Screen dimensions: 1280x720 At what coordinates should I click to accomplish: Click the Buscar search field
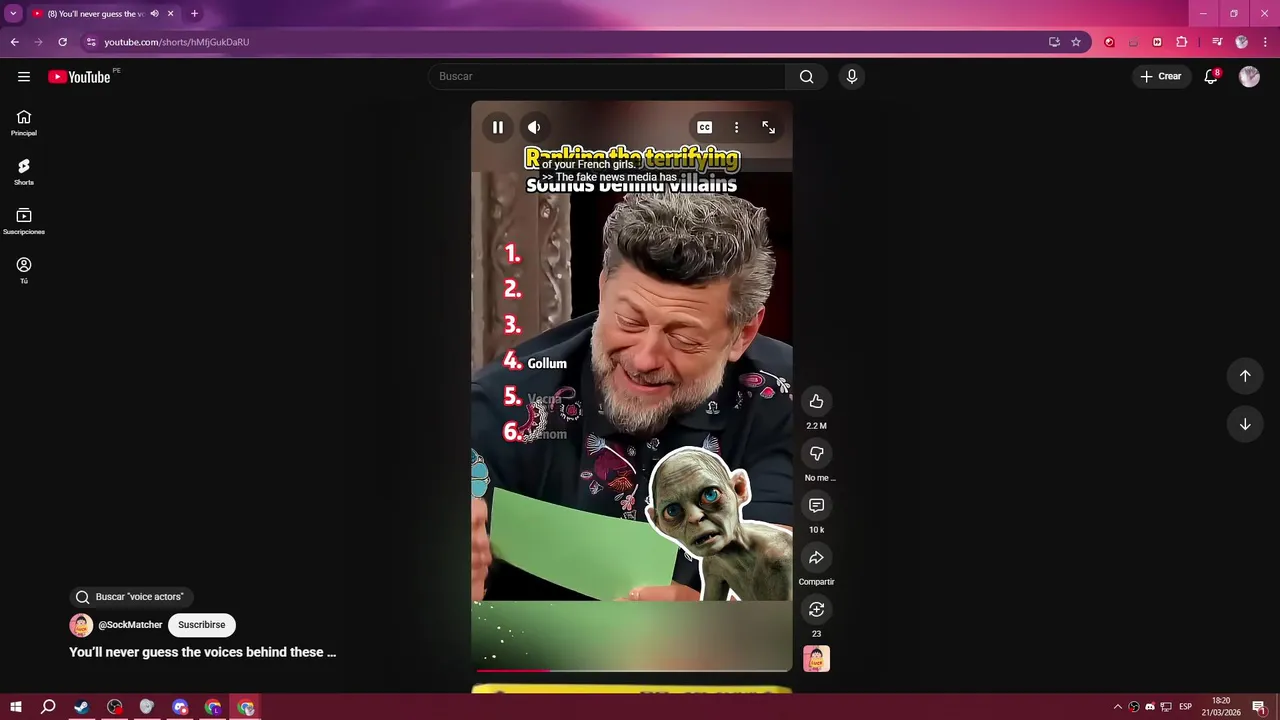tap(607, 77)
